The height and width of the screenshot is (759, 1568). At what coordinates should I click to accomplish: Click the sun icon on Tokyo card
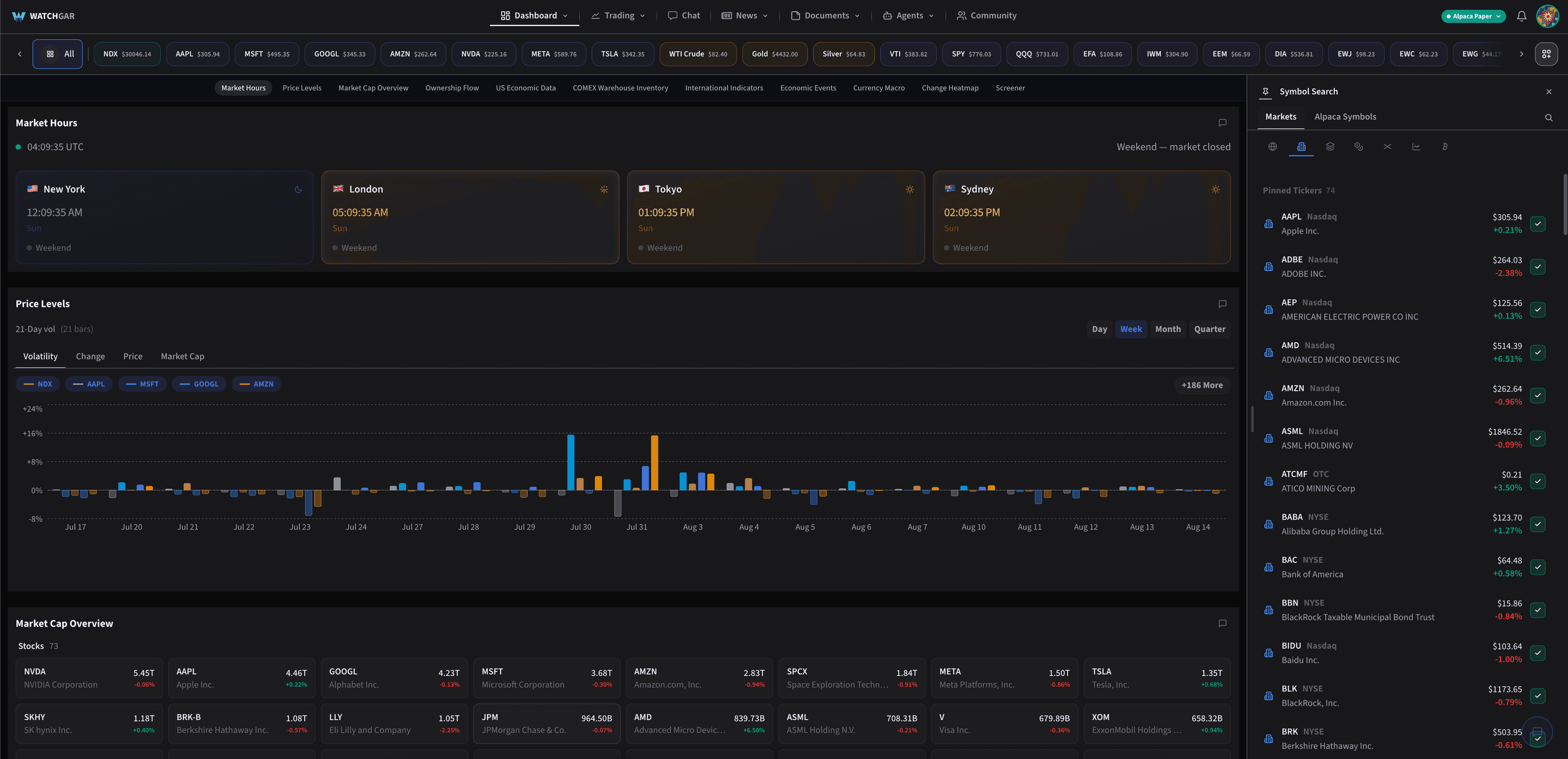tap(909, 189)
